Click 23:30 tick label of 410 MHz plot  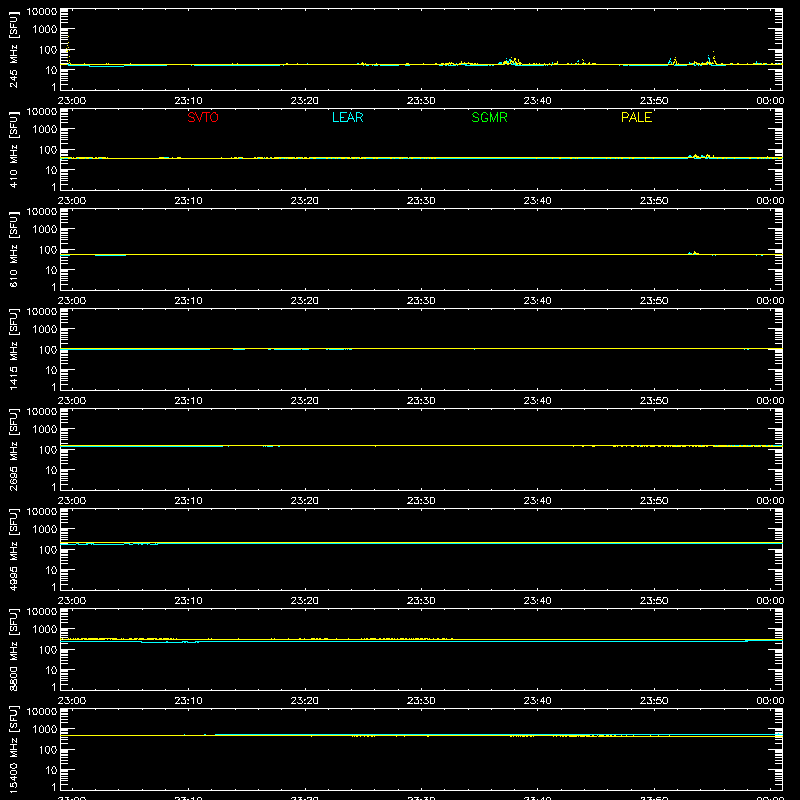[421, 201]
